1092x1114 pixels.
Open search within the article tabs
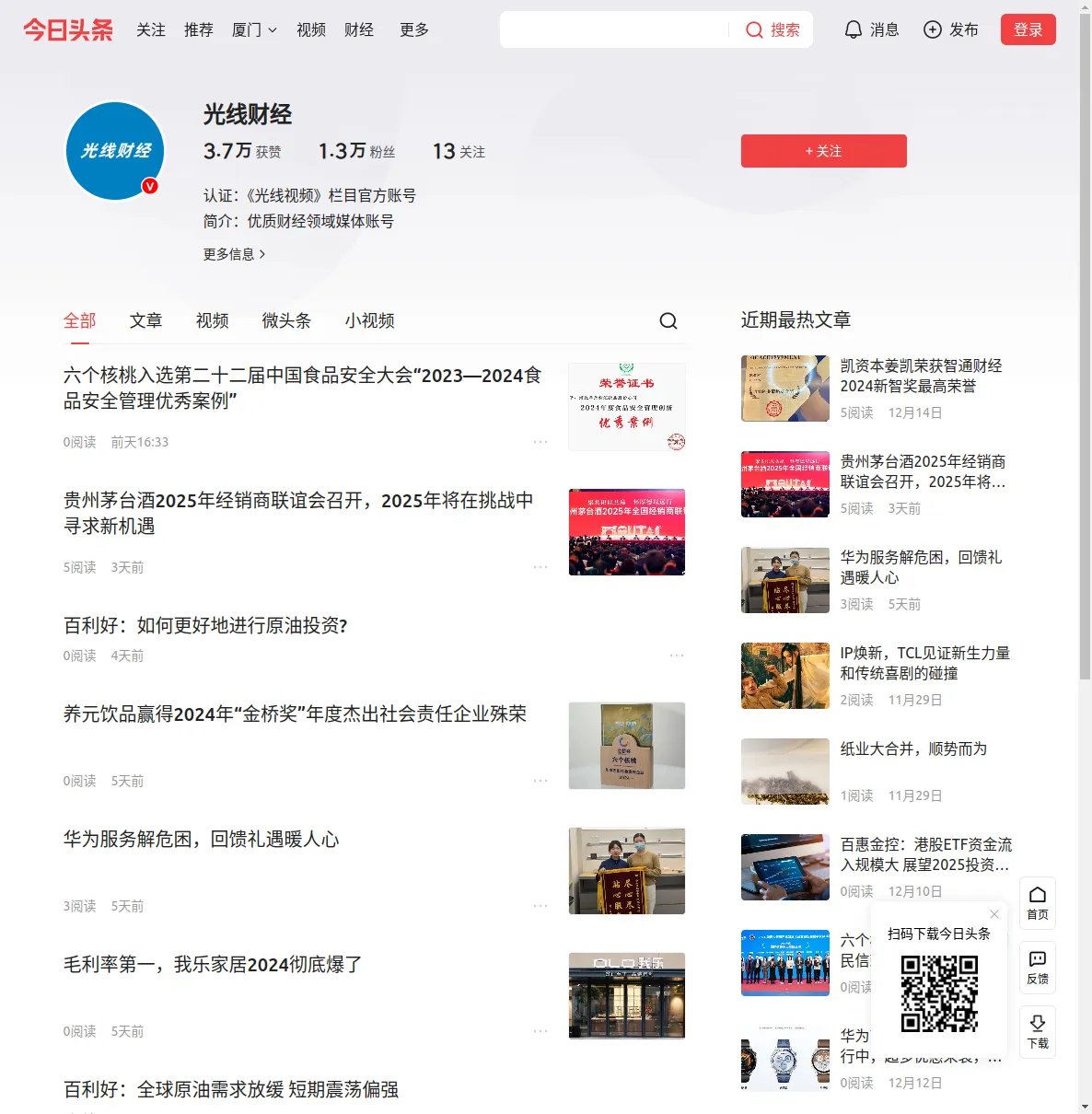[x=668, y=320]
